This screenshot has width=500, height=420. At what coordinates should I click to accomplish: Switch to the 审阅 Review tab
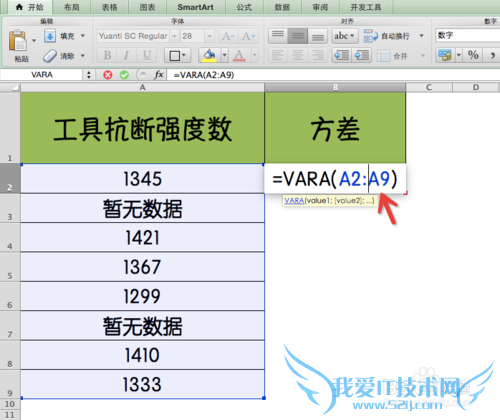coord(320,7)
